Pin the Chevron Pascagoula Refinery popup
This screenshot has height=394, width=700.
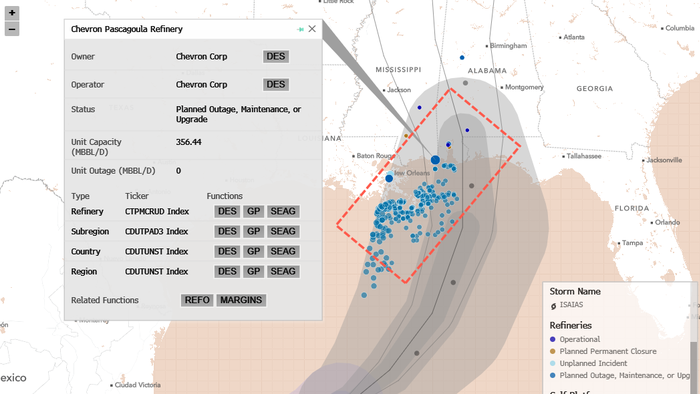[x=300, y=29]
